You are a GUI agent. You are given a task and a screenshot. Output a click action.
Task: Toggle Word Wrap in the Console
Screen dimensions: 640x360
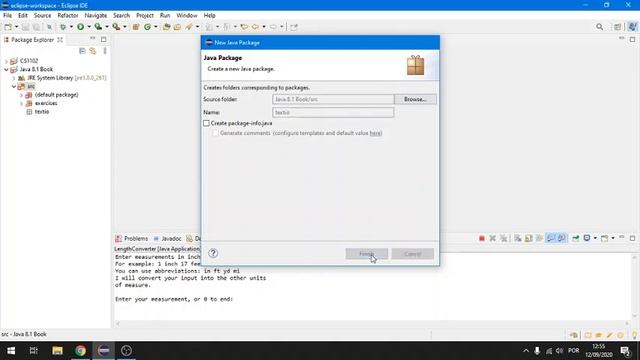point(539,238)
